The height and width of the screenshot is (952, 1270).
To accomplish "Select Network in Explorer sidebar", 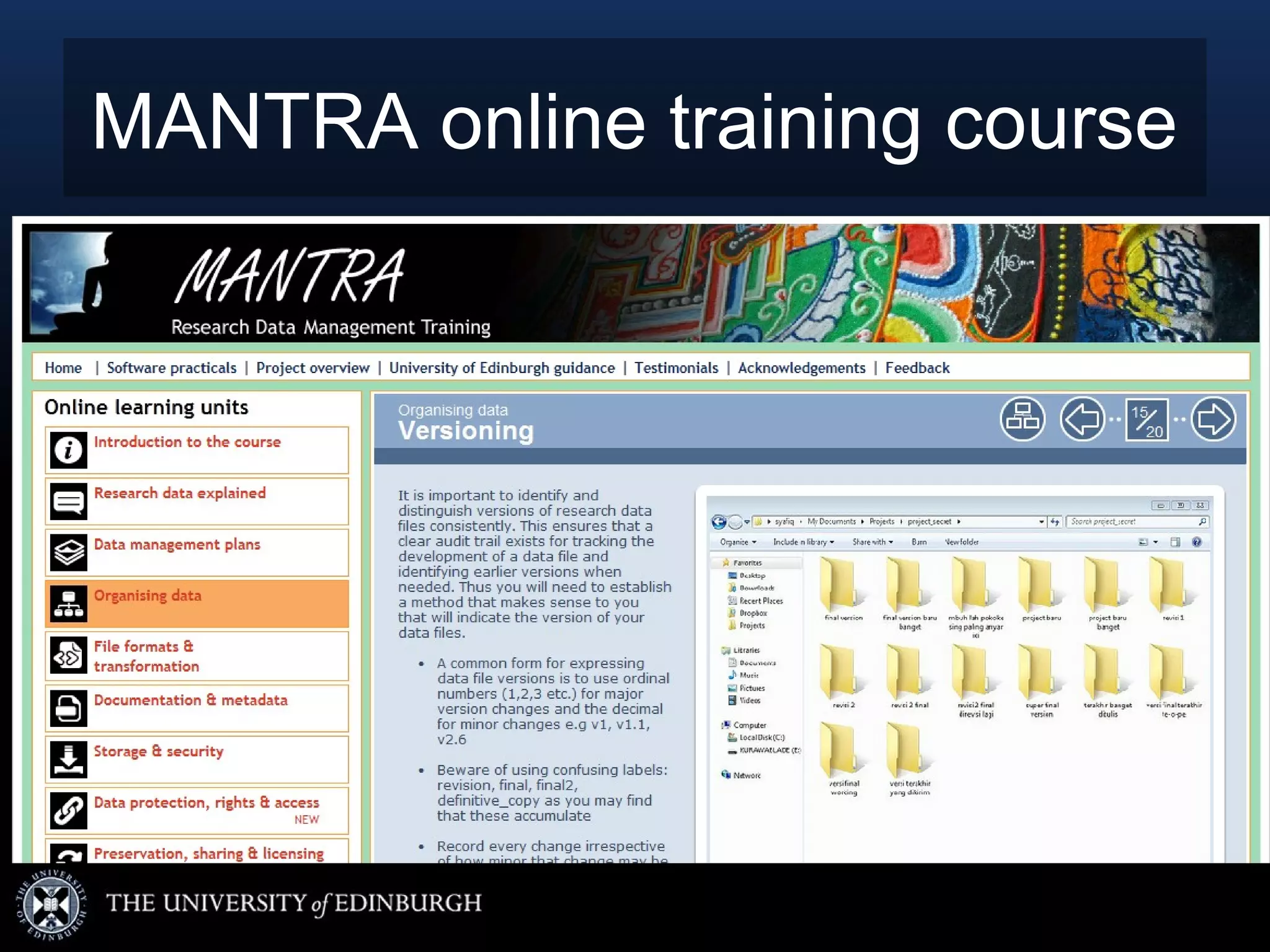I will [x=741, y=775].
